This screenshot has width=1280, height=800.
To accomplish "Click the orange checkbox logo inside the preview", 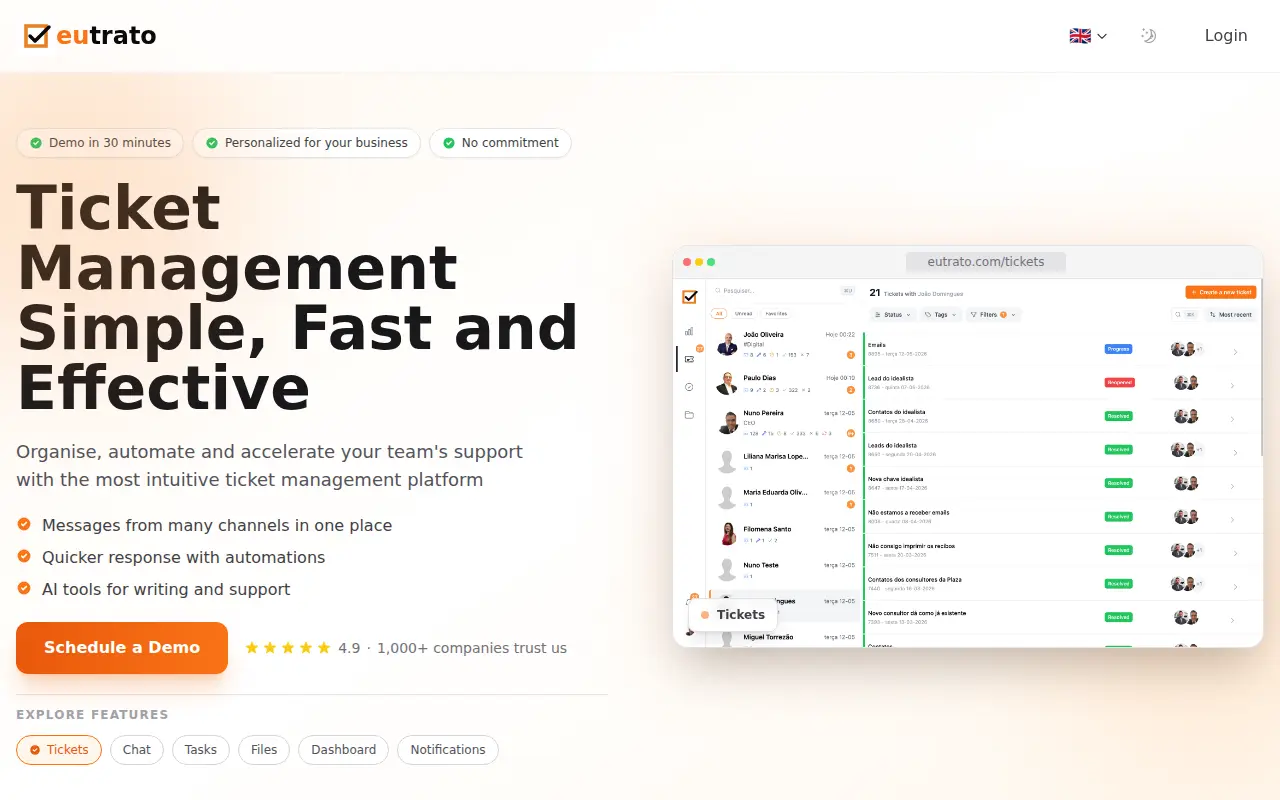I will (x=689, y=297).
